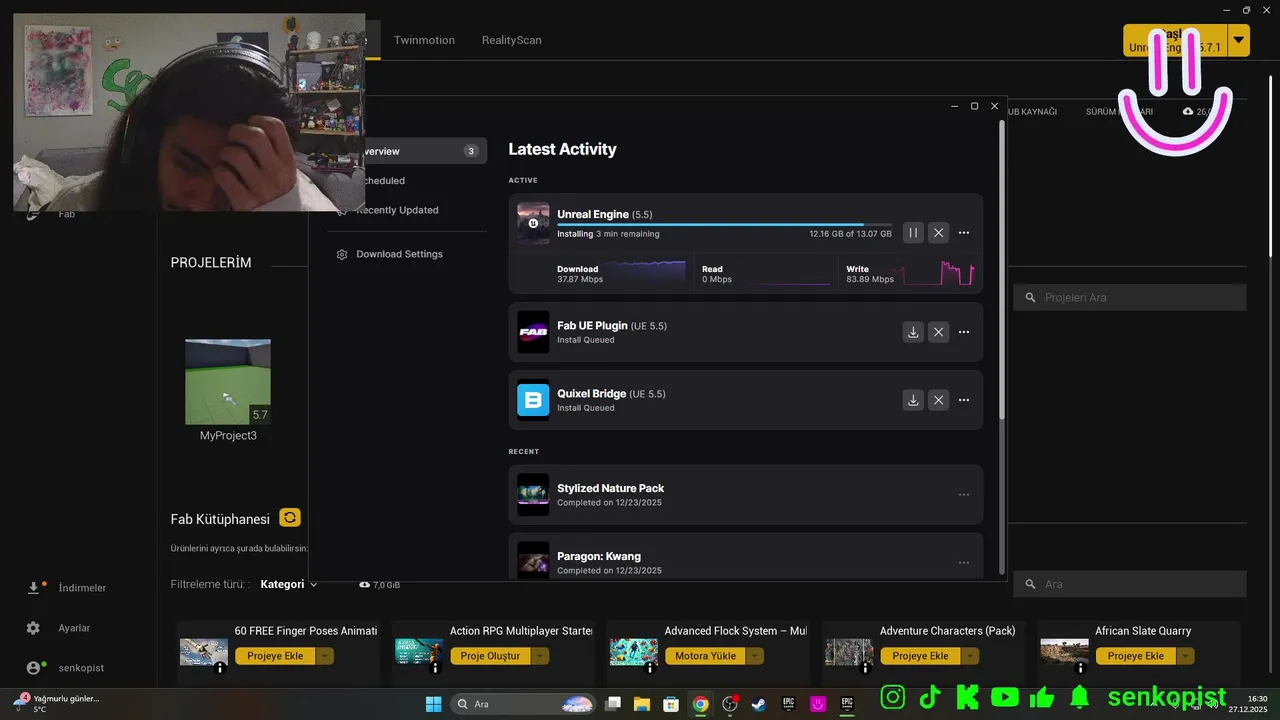
Task: Open Microsoft Store from the taskbar
Action: click(671, 704)
